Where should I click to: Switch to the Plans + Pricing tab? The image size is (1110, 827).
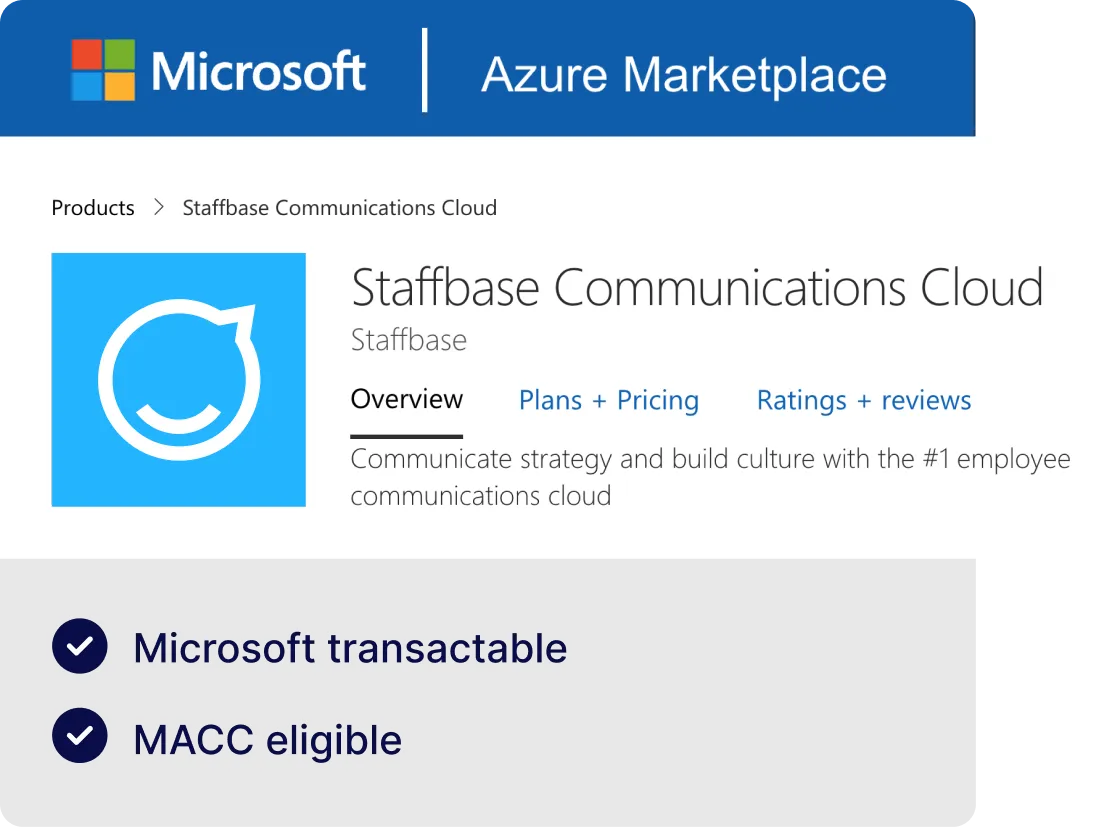pos(608,400)
